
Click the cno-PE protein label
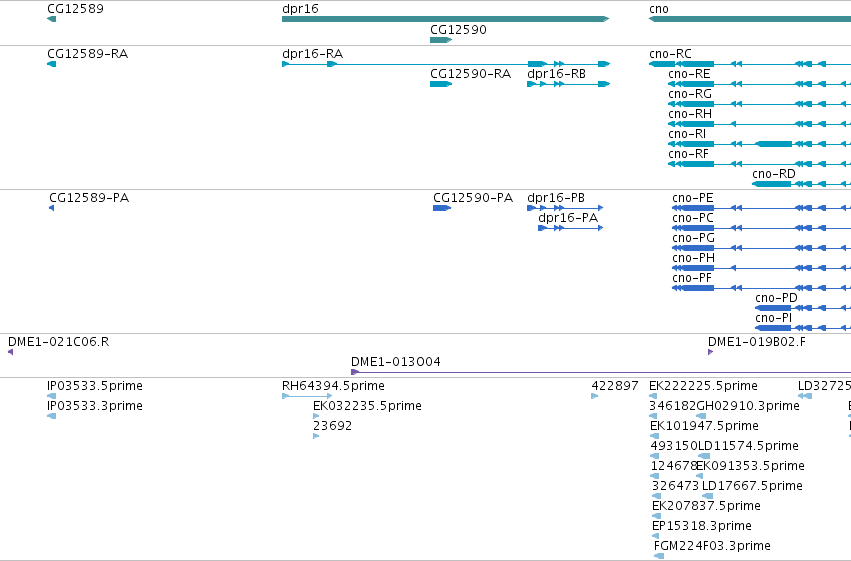tap(693, 198)
